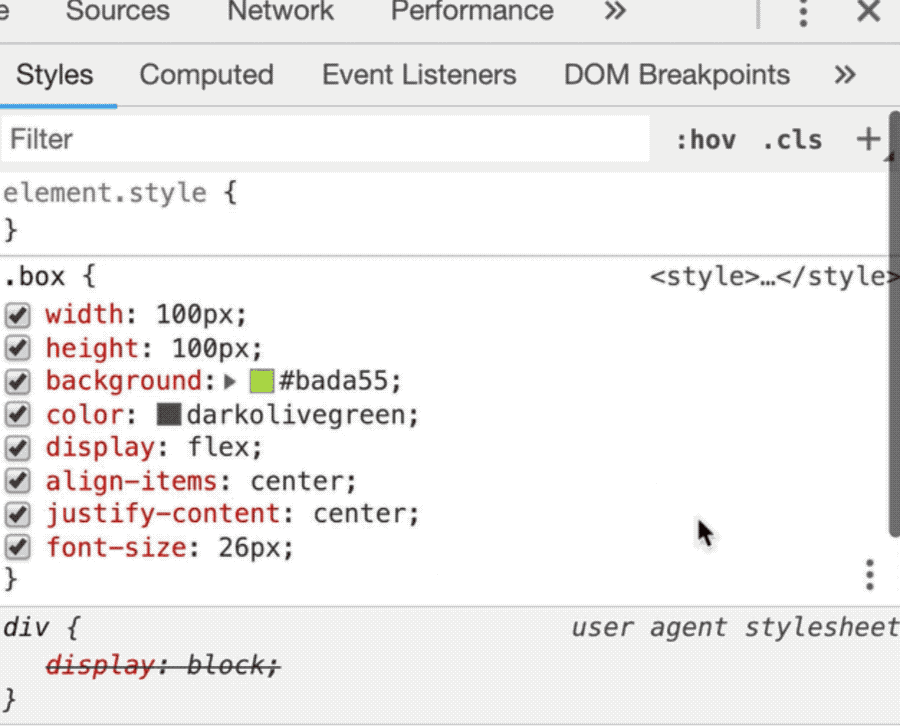Toggle the .cls element classes panel
The image size is (900, 726).
792,139
